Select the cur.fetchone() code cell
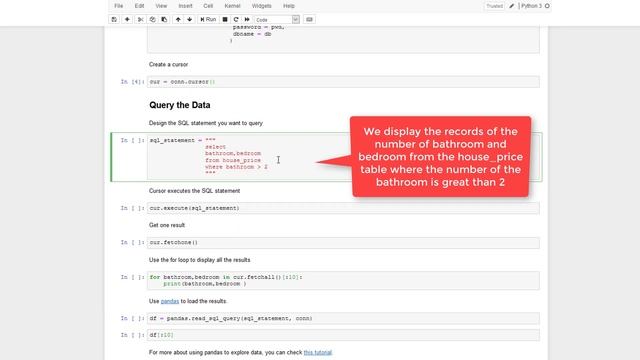Viewport: 640px width, 360px height. 343,242
